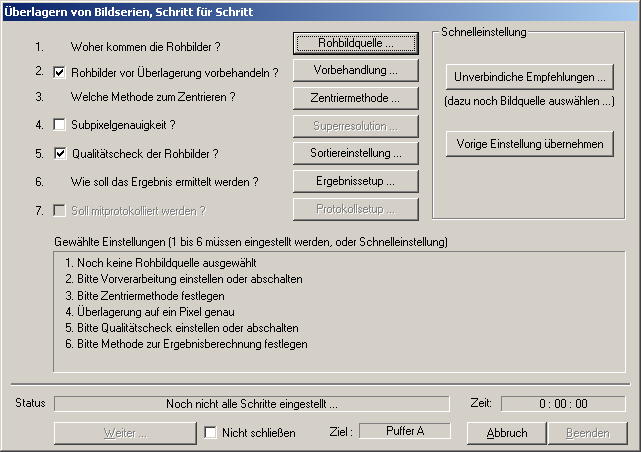Click the Puffer A target field
Image resolution: width=641 pixels, height=452 pixels.
point(405,431)
